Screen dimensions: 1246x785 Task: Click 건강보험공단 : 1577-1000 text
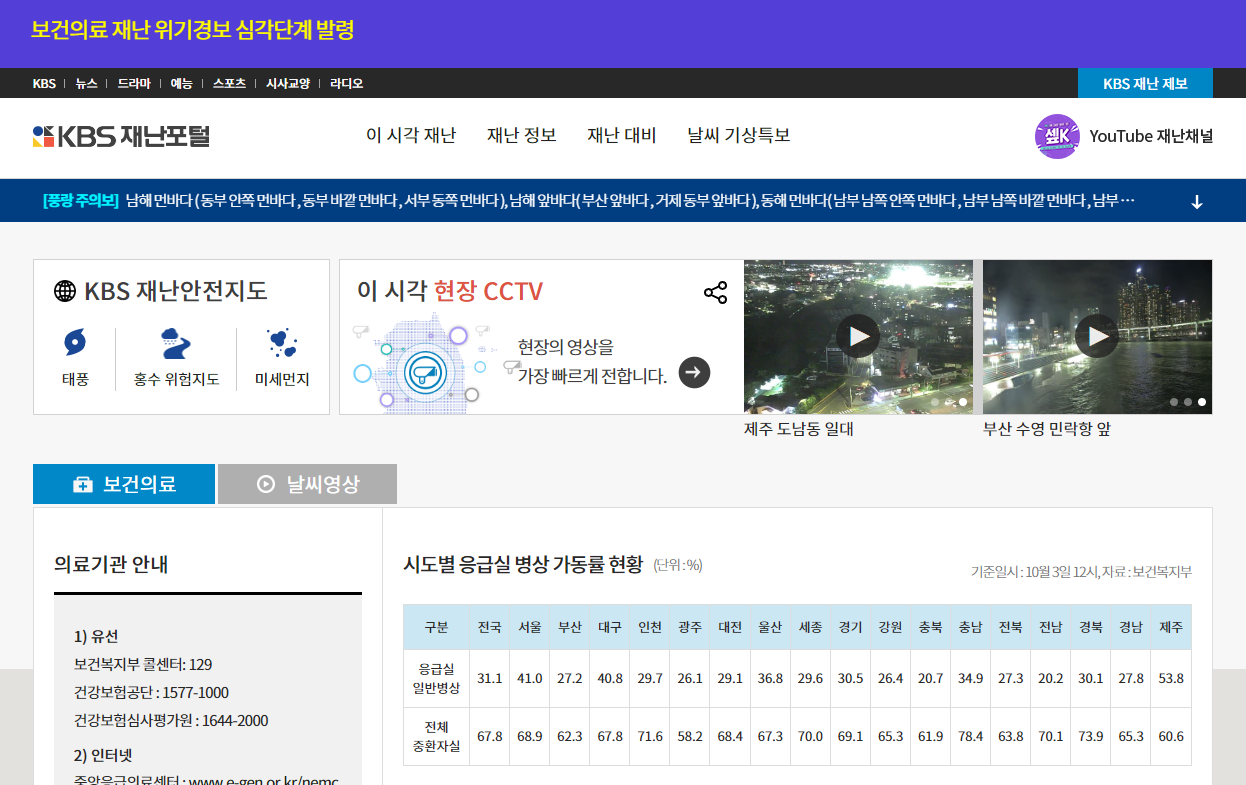point(151,692)
